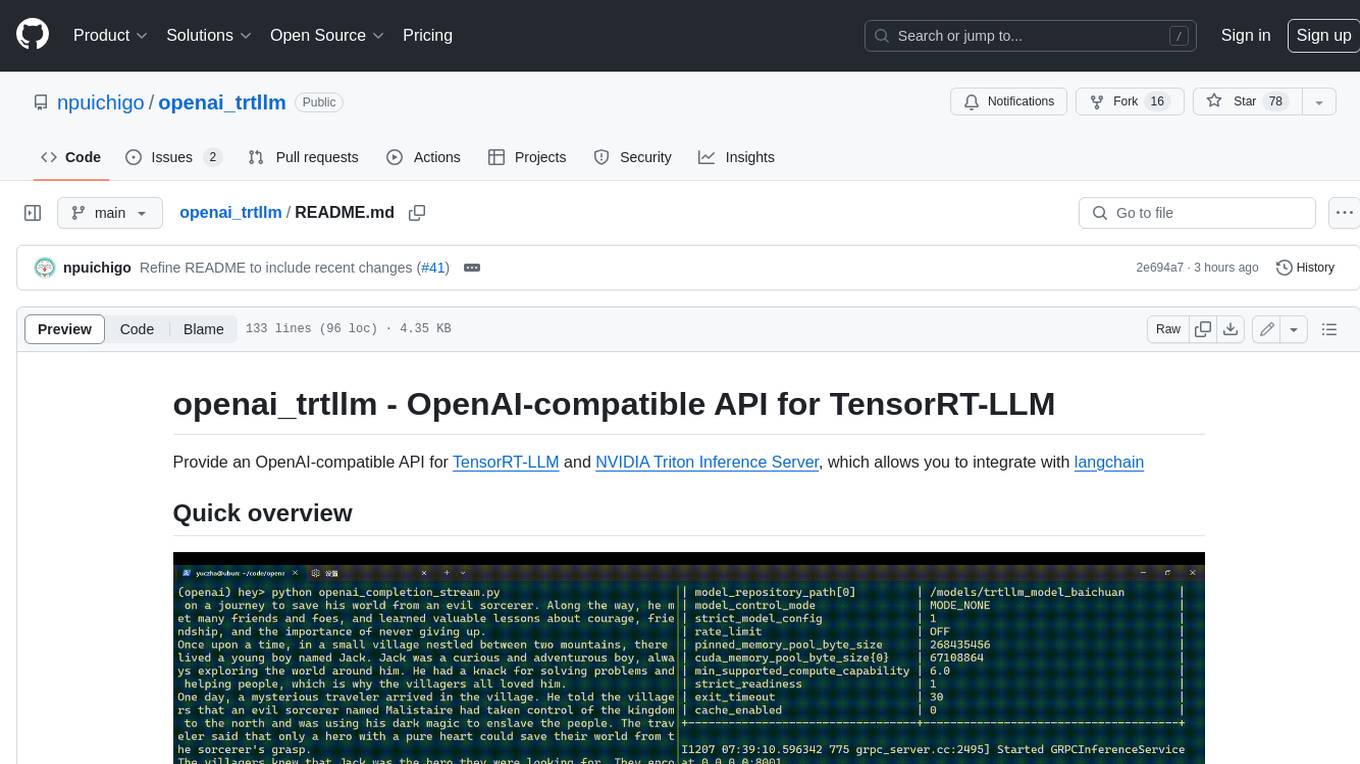Open the openai_trtllm repository link
The height and width of the screenshot is (764, 1360).
[x=222, y=102]
